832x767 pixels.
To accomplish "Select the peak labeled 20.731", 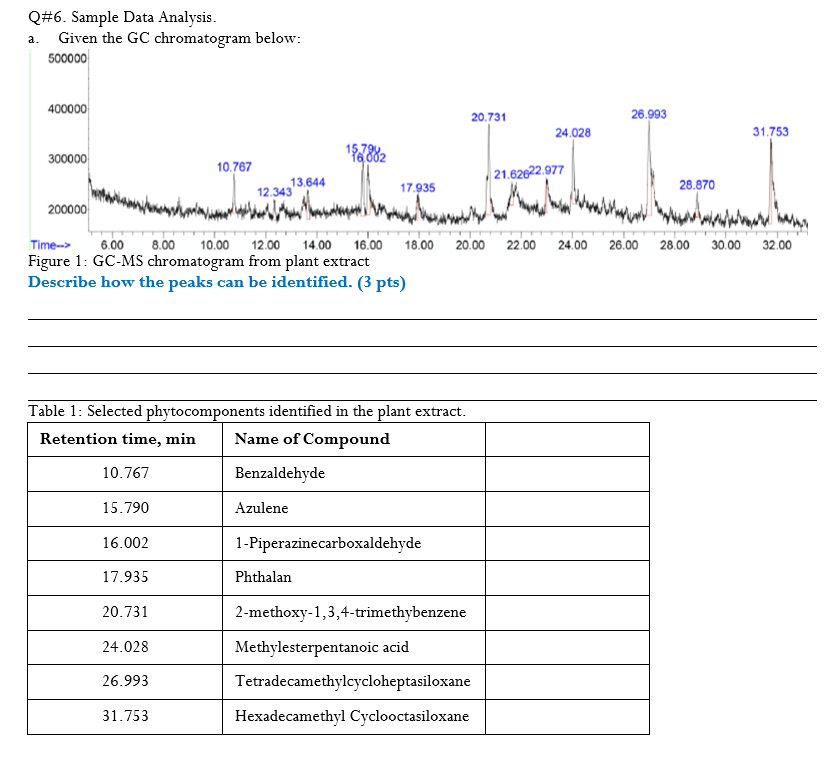I will click(487, 117).
